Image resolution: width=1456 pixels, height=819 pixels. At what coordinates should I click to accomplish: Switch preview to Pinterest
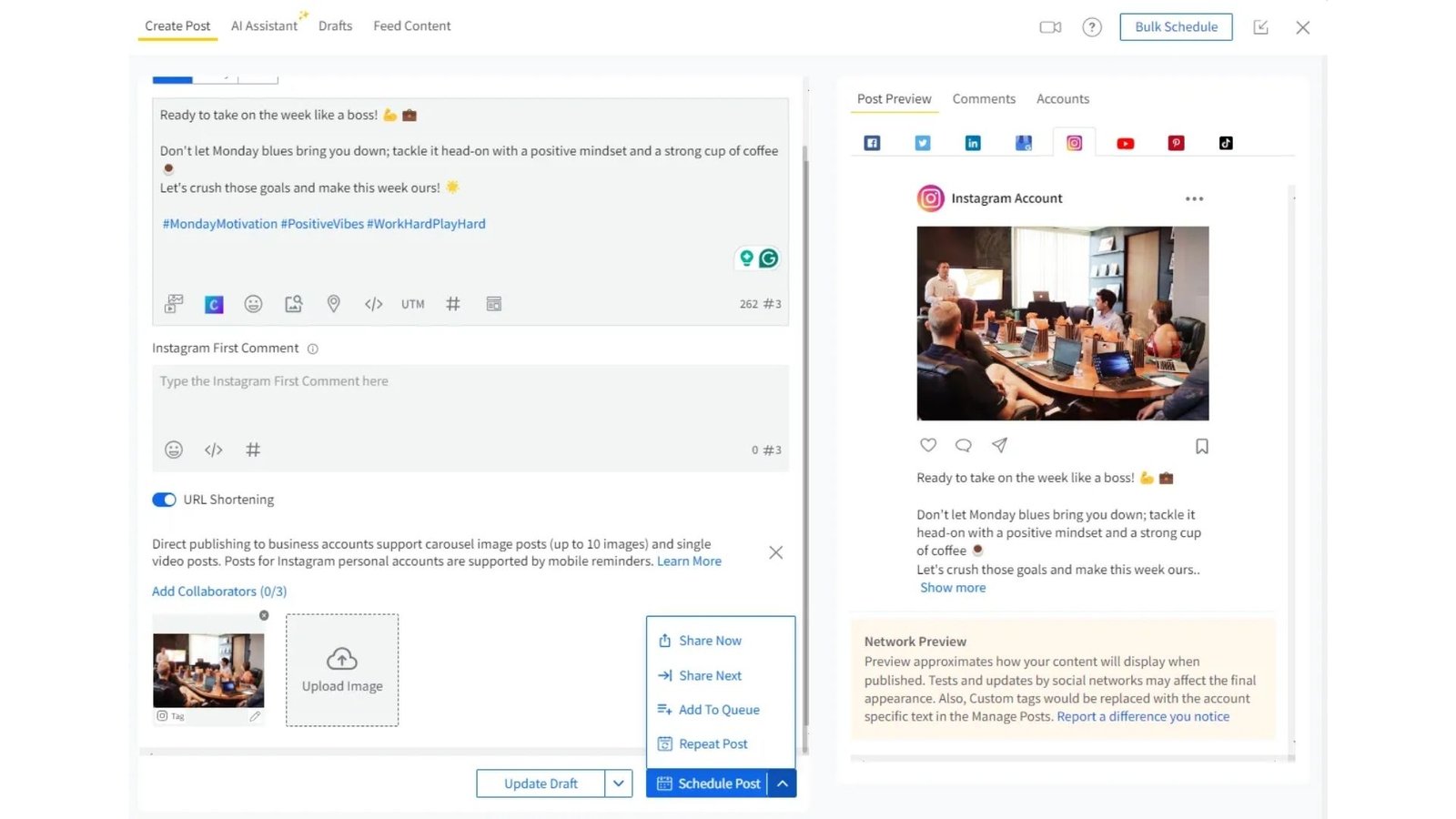(x=1176, y=143)
